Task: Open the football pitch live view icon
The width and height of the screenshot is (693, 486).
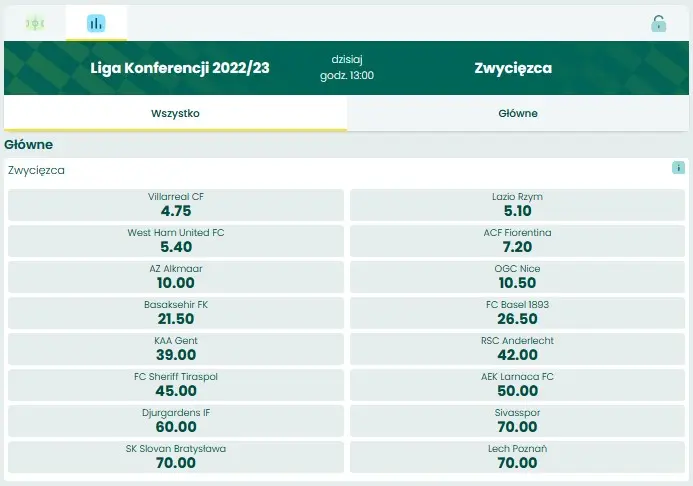Action: pos(35,23)
